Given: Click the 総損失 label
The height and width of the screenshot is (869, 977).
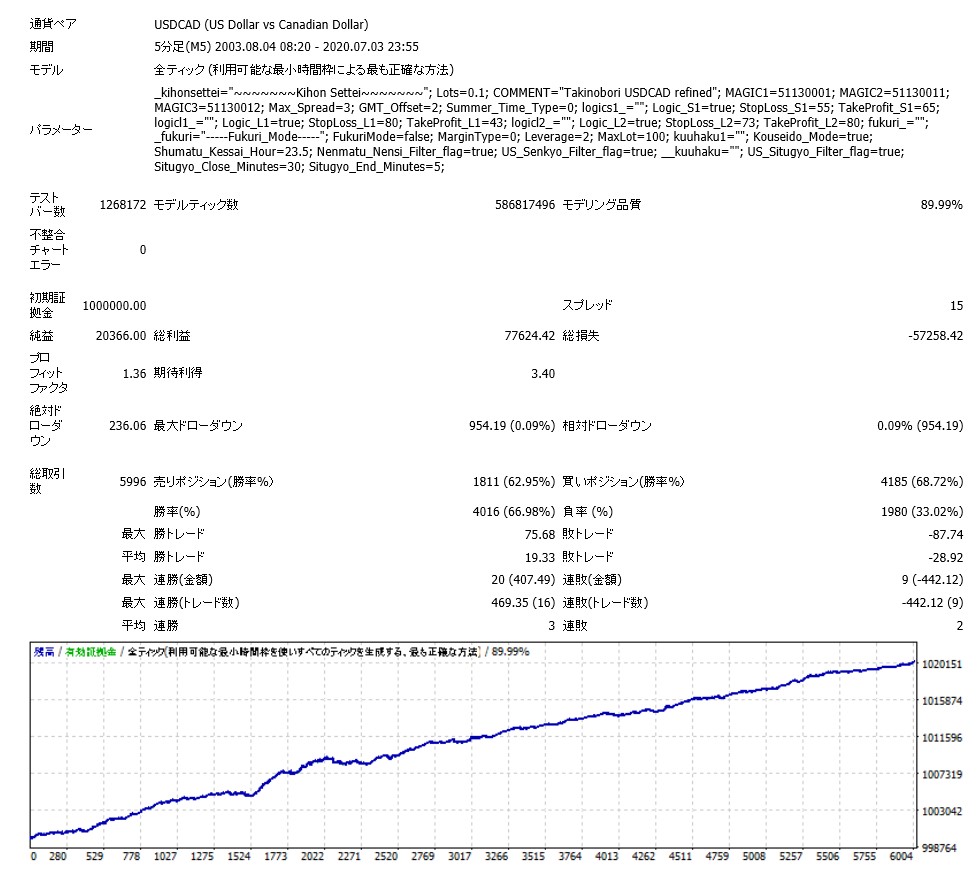Looking at the screenshot, I should (x=581, y=336).
